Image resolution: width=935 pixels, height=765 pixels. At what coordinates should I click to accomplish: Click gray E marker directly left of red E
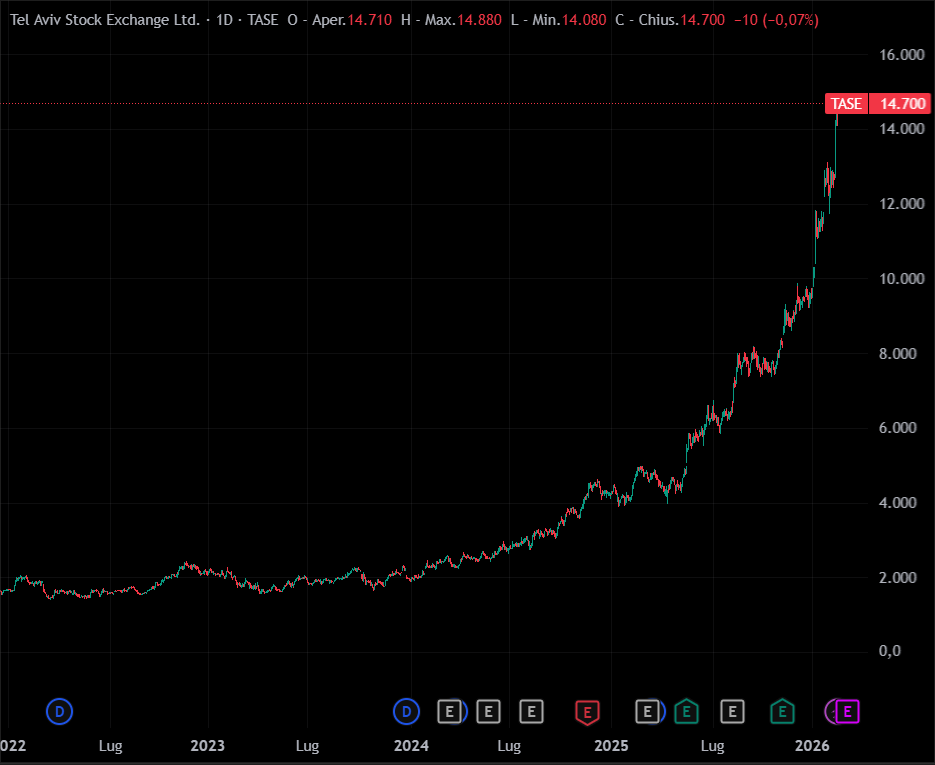tap(532, 712)
